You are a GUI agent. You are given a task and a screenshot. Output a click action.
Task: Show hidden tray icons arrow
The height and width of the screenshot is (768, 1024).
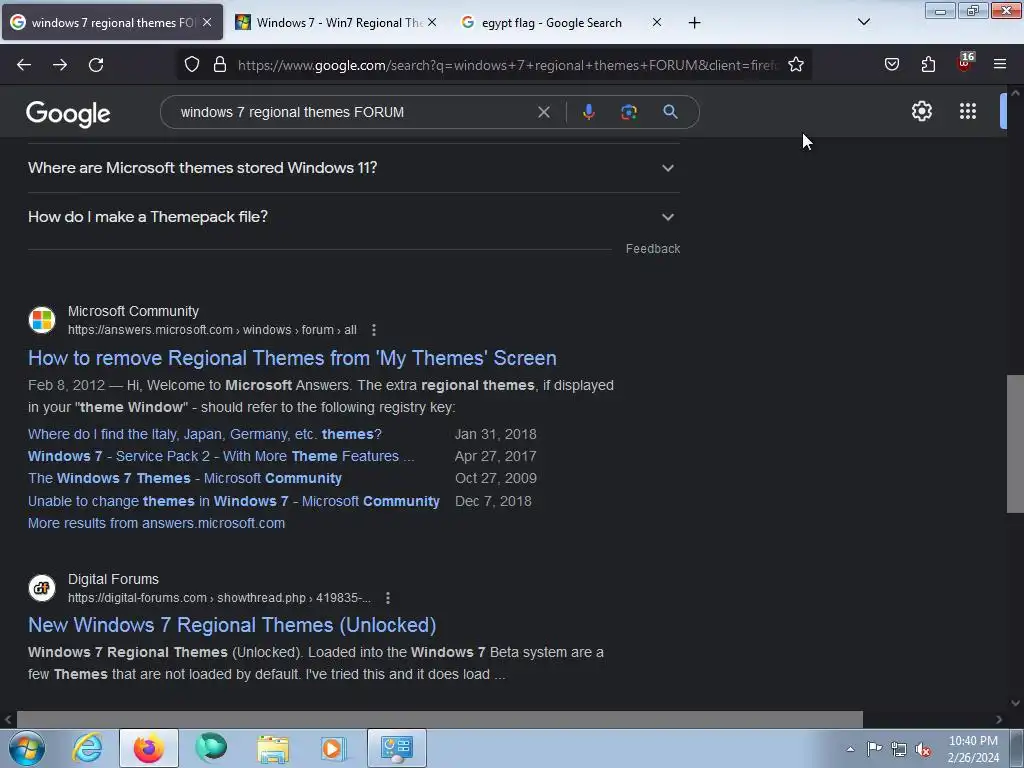pyautogui.click(x=850, y=749)
